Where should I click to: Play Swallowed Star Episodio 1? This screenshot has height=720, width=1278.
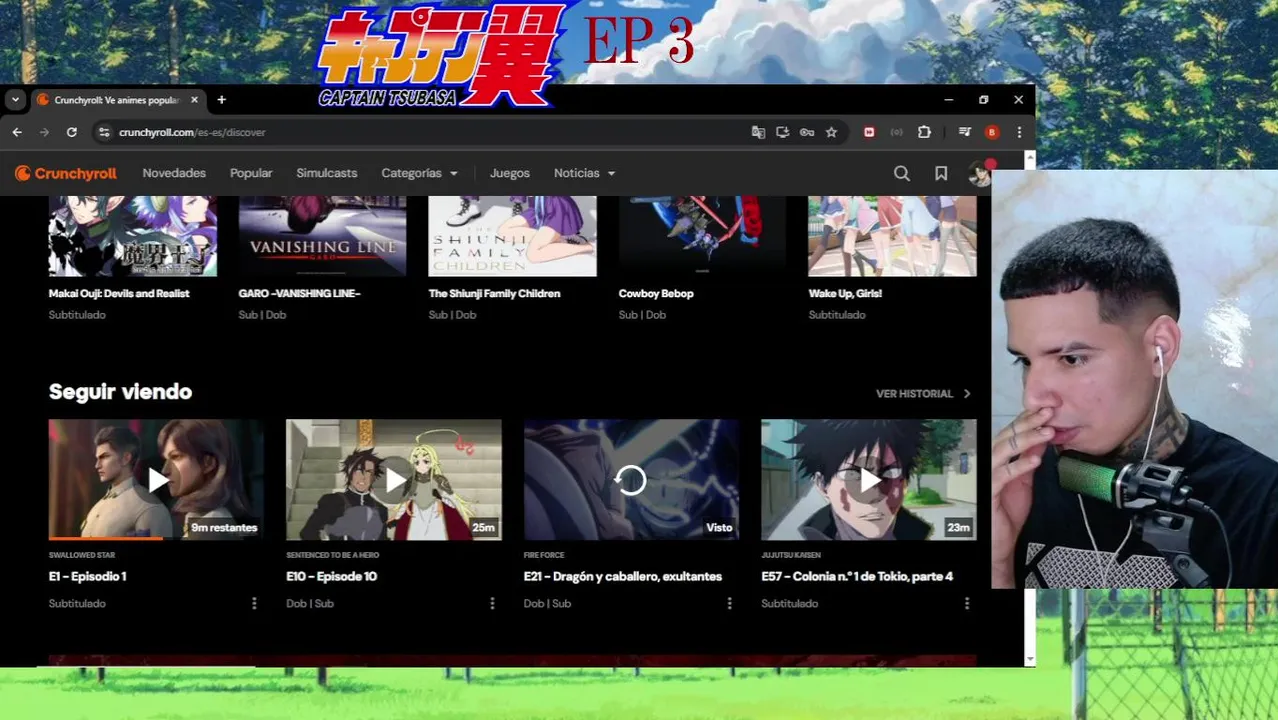click(x=156, y=480)
